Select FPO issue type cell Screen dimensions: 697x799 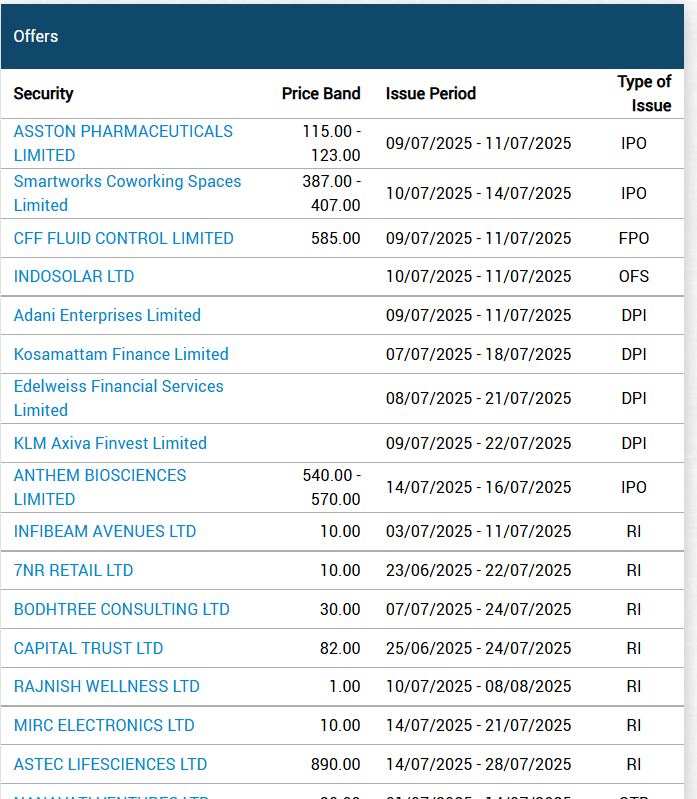634,238
